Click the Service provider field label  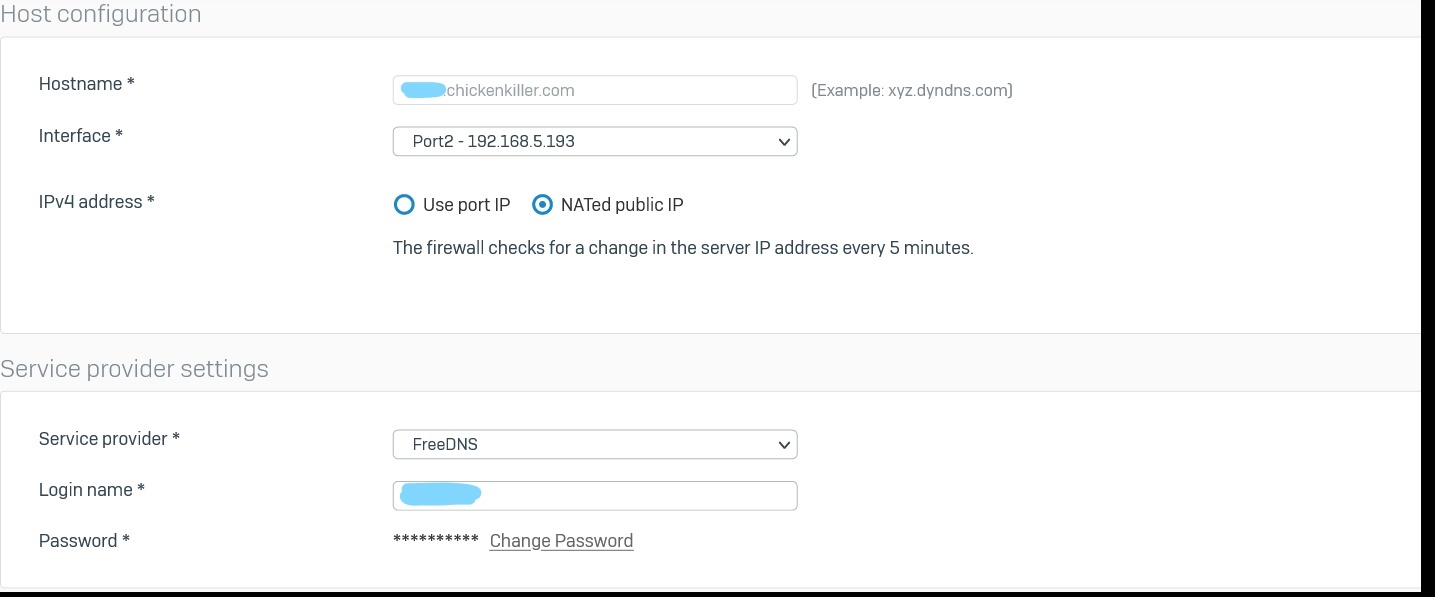coord(109,439)
